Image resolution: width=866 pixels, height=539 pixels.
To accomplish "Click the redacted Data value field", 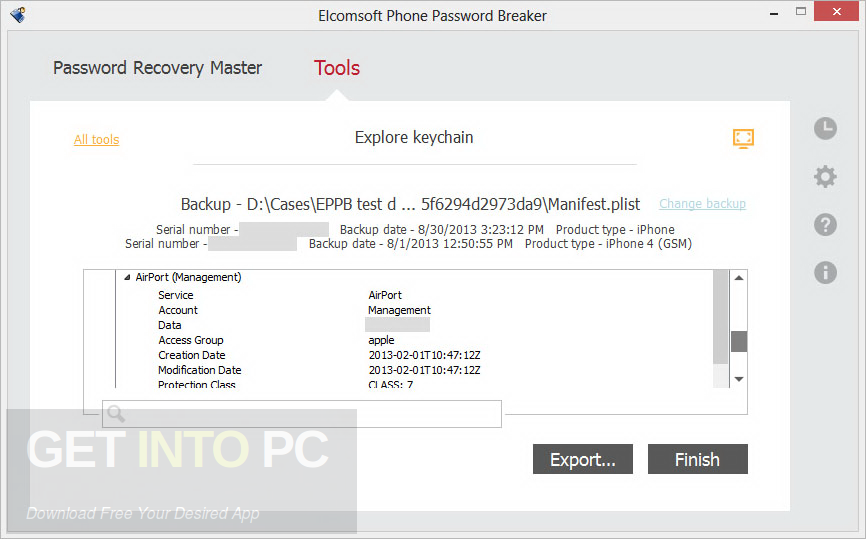I will pos(397,325).
